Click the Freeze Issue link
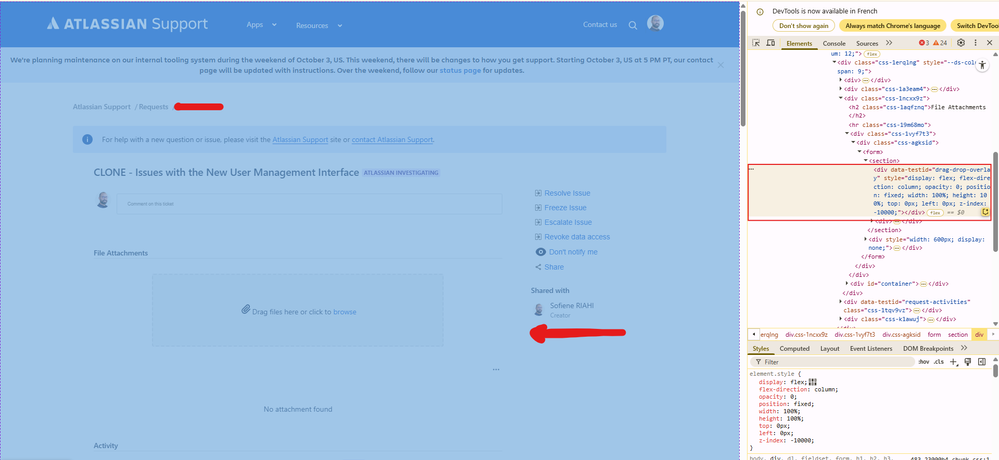The height and width of the screenshot is (460, 999). tap(565, 208)
